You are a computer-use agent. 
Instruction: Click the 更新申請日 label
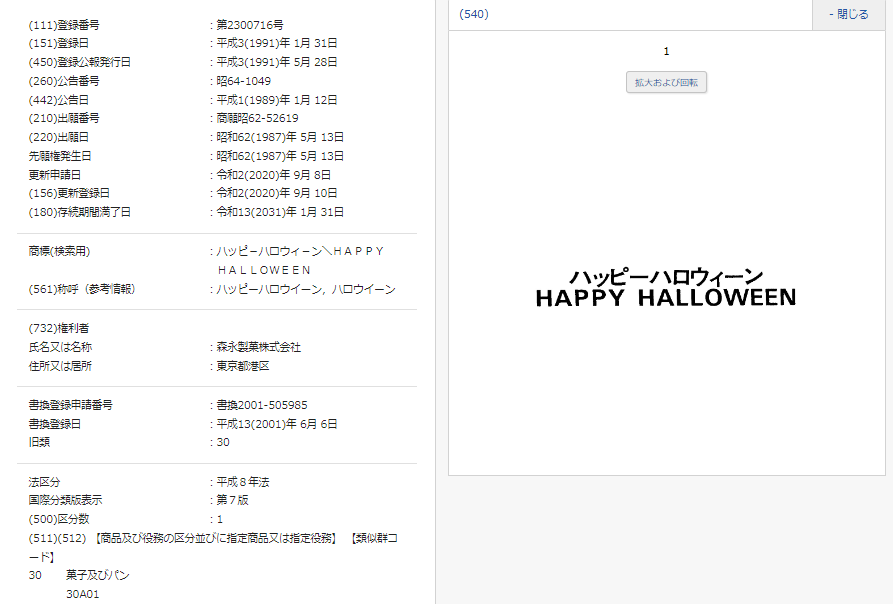pos(55,175)
